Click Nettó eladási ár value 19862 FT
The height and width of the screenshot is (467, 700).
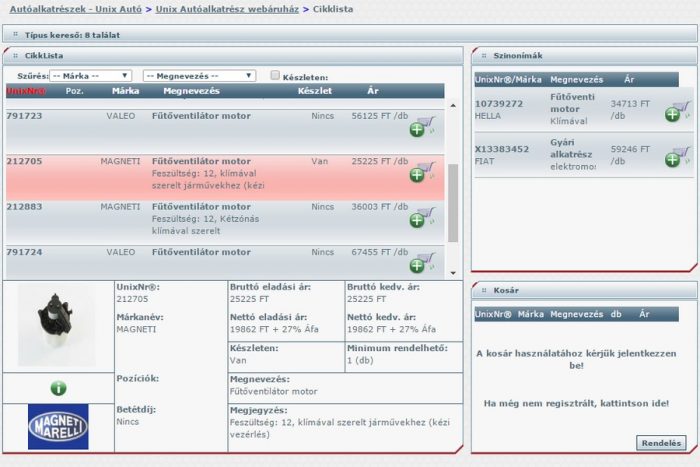pos(274,329)
